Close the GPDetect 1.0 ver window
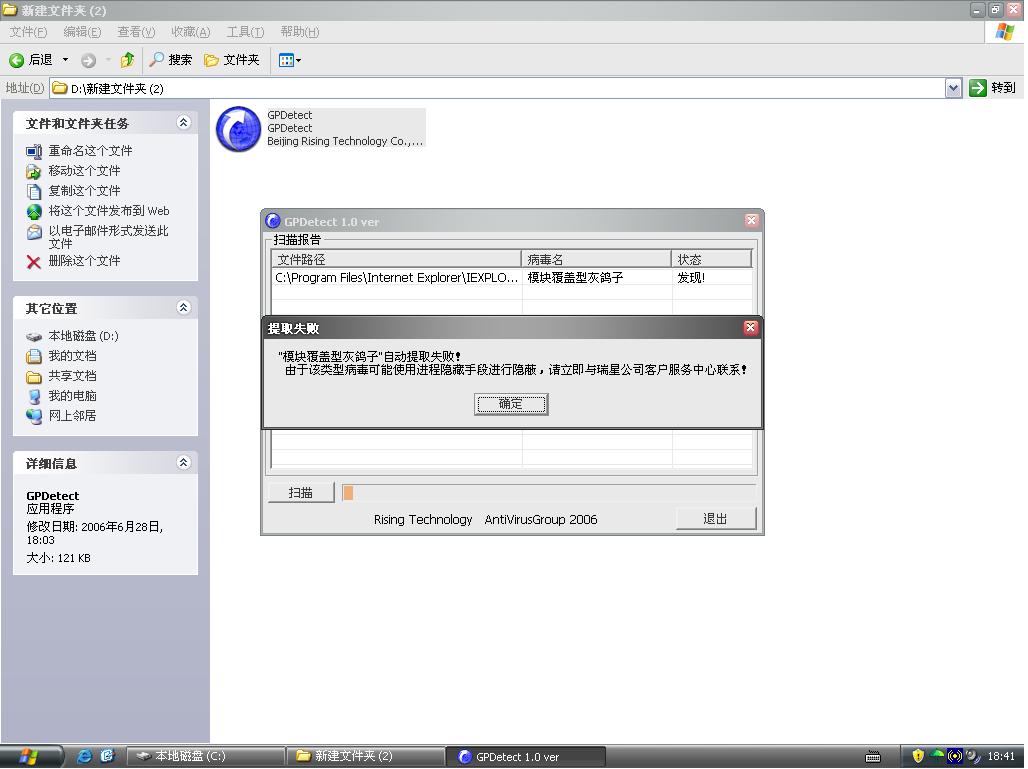Screen dimensions: 1028x769 click(752, 221)
